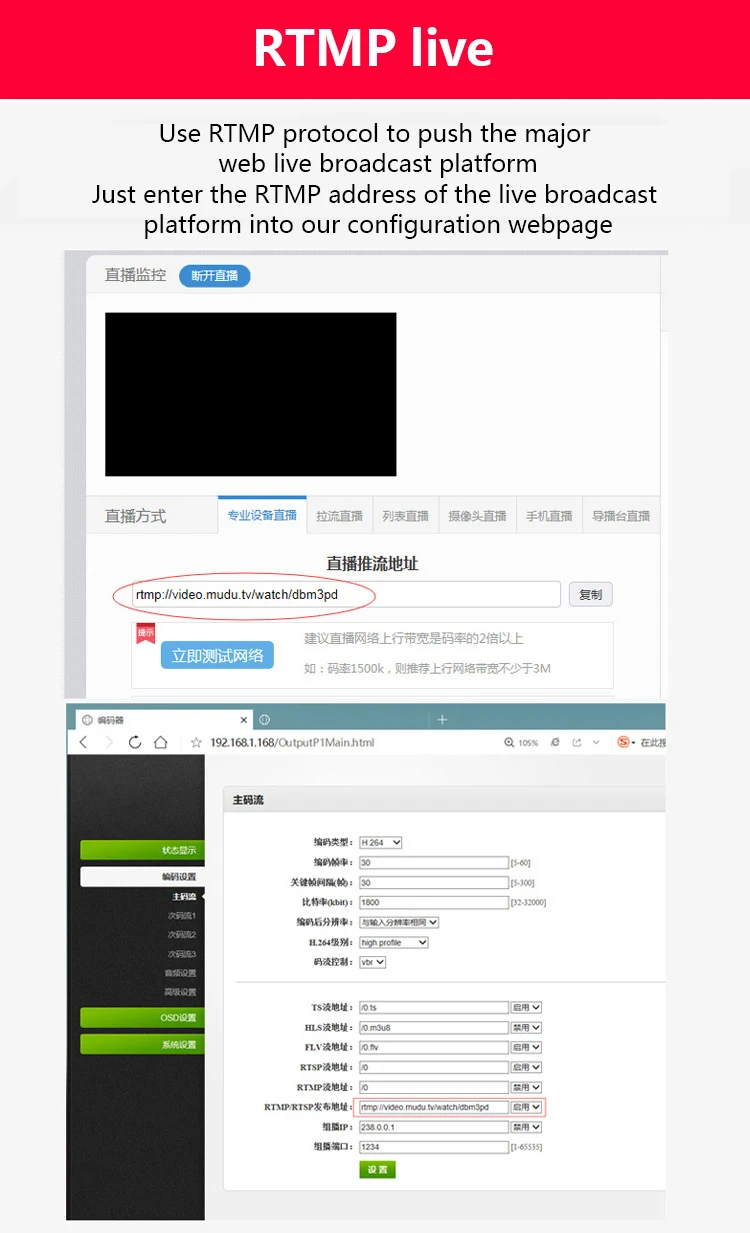Screen dimensions: 750x1233
Task: Click the 编码帧率 field
Action: click(433, 862)
